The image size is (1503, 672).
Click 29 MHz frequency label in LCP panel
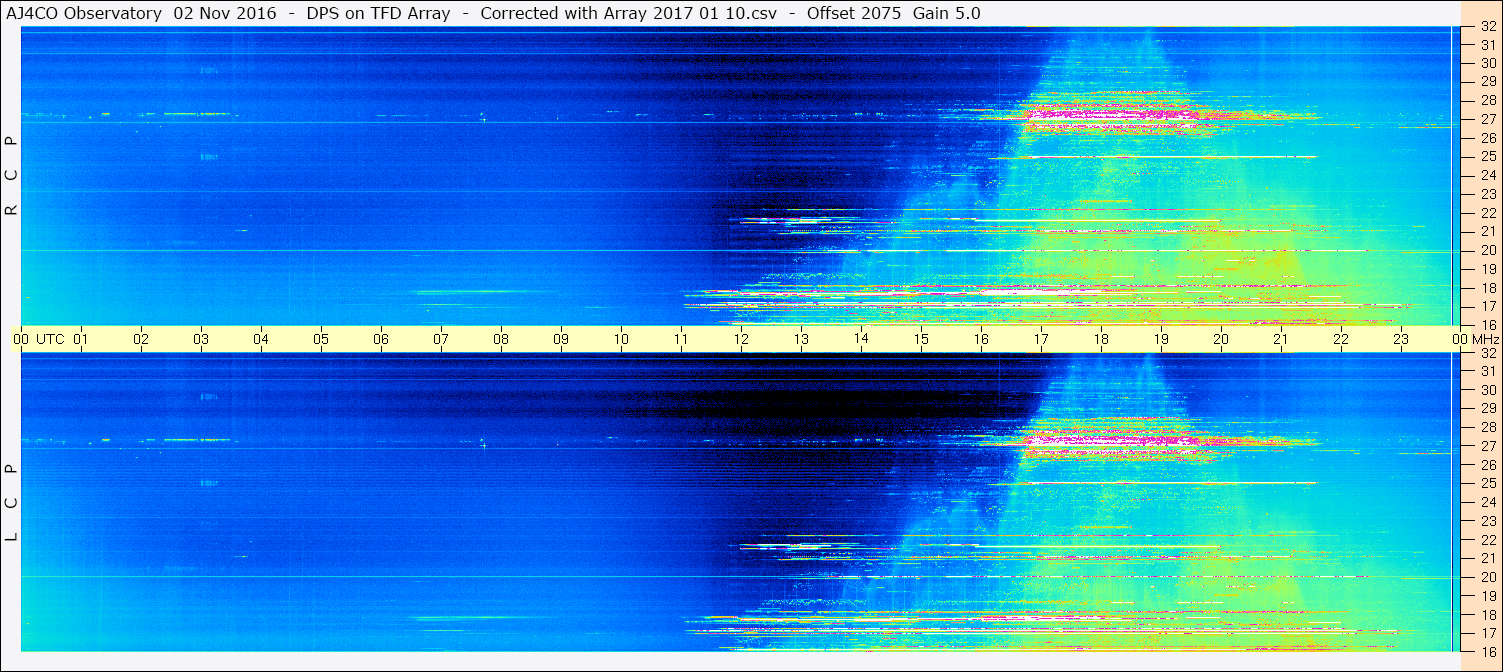[x=1488, y=409]
